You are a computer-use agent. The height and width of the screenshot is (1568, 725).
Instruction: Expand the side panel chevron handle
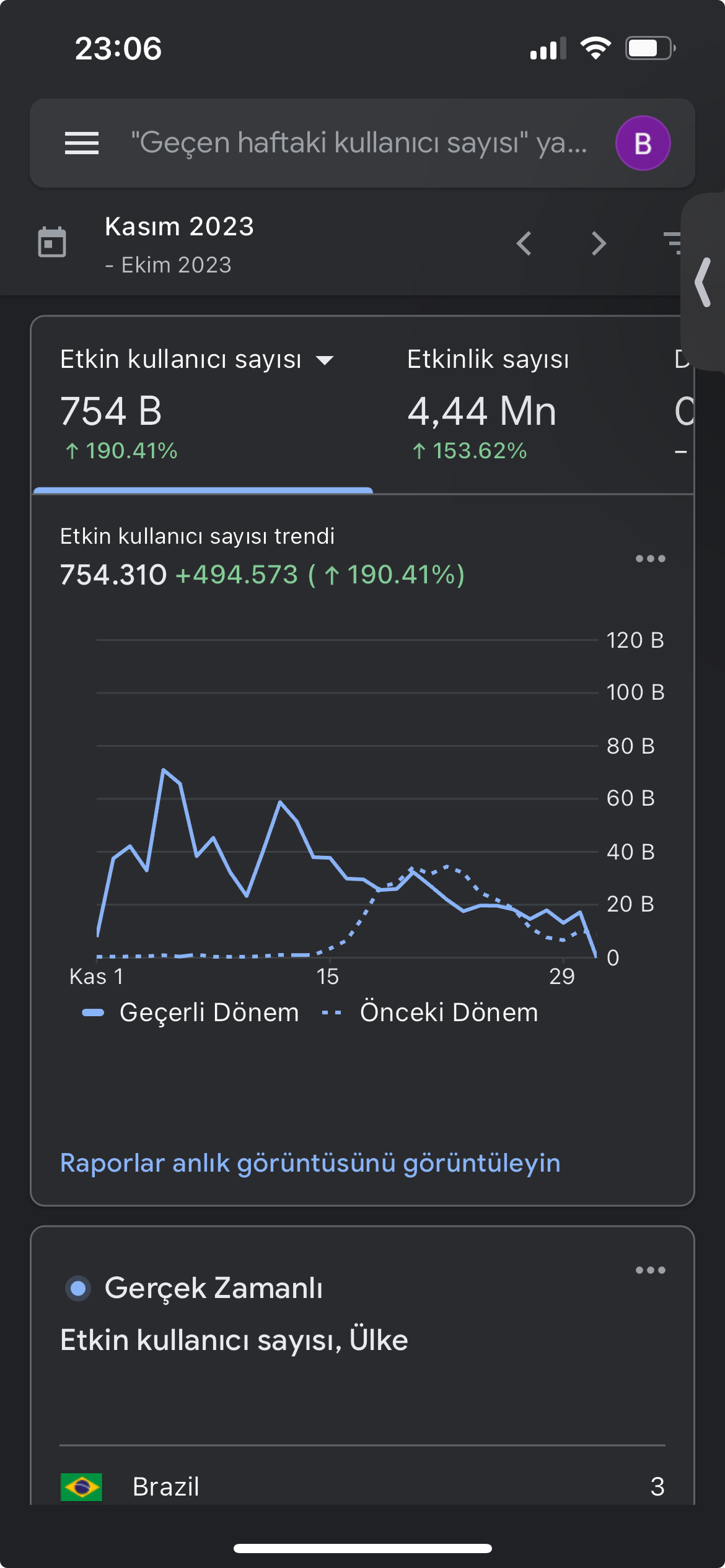tap(703, 282)
